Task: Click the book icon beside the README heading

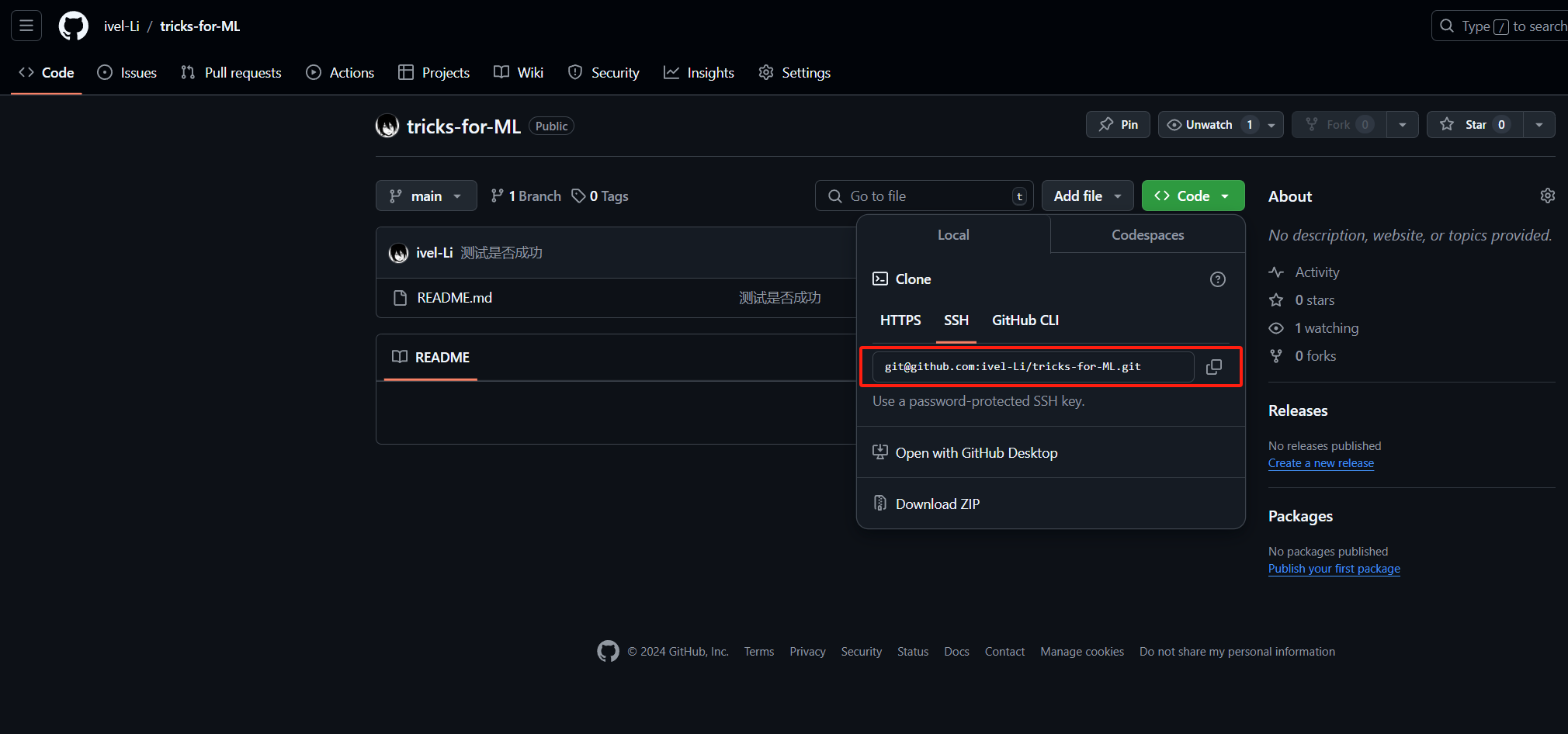Action: point(400,357)
